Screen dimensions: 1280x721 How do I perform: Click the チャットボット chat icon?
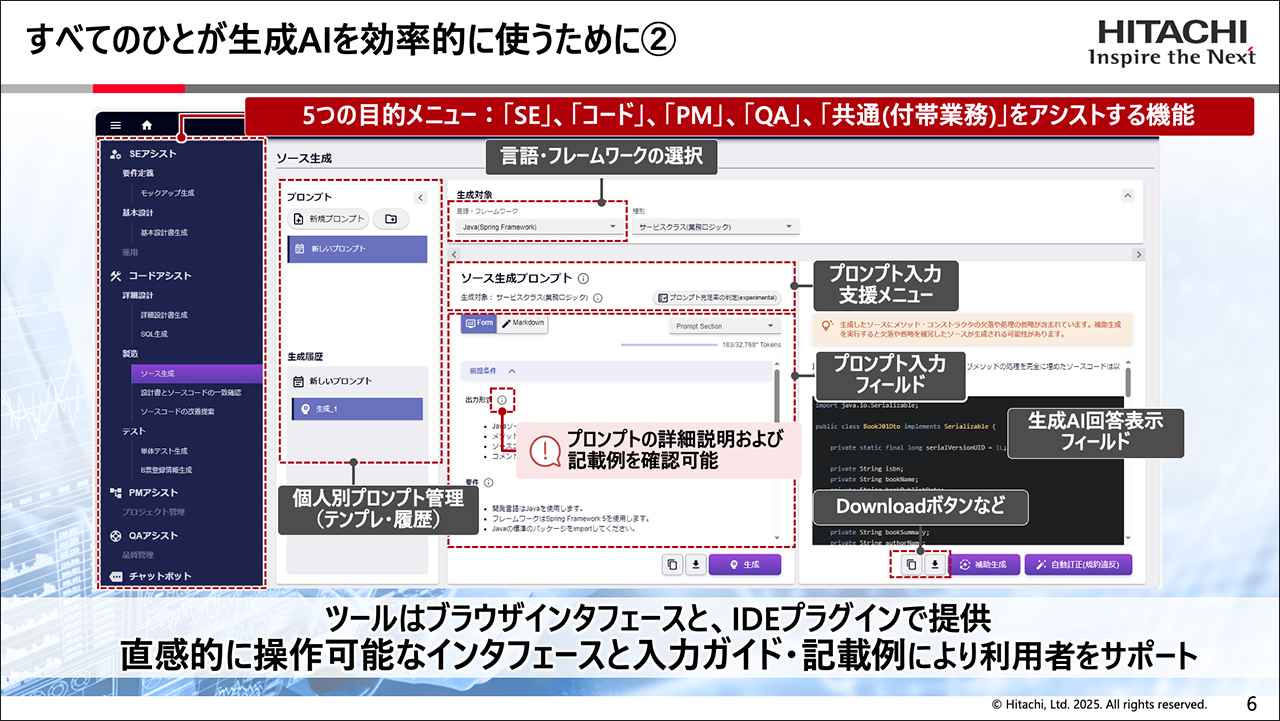click(x=116, y=576)
